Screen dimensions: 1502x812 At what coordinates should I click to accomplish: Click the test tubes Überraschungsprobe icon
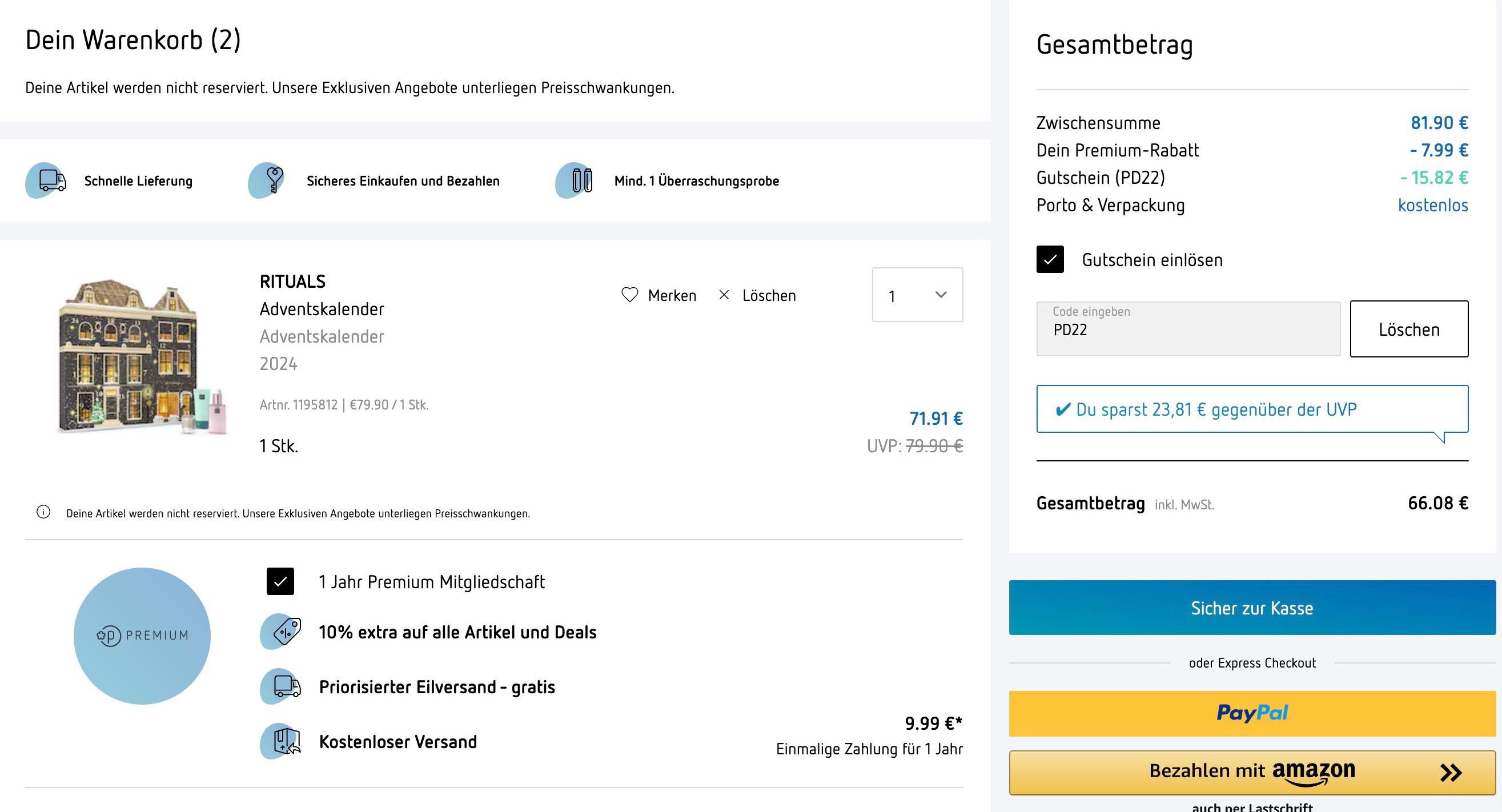point(577,180)
